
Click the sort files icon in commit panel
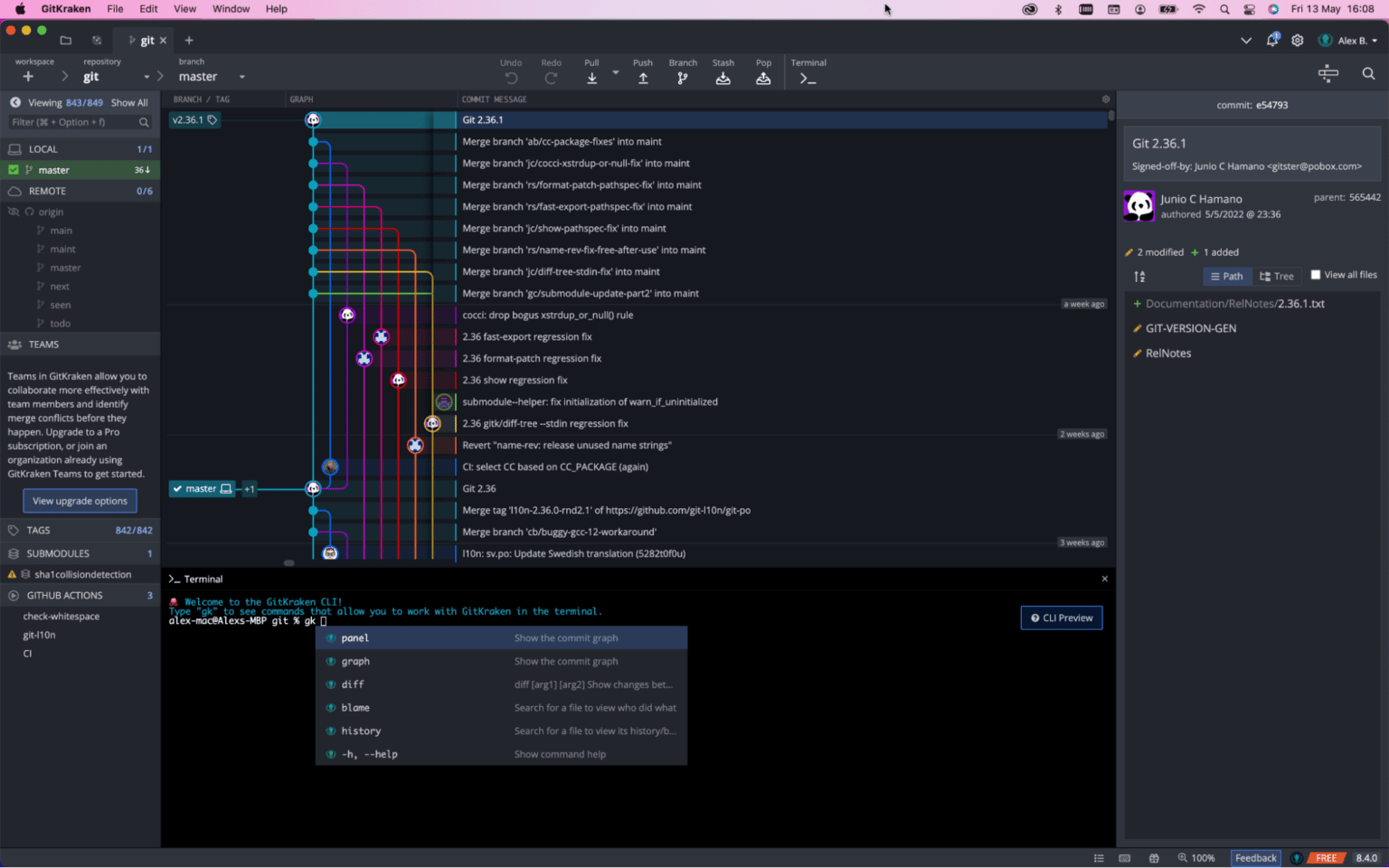coord(1139,276)
